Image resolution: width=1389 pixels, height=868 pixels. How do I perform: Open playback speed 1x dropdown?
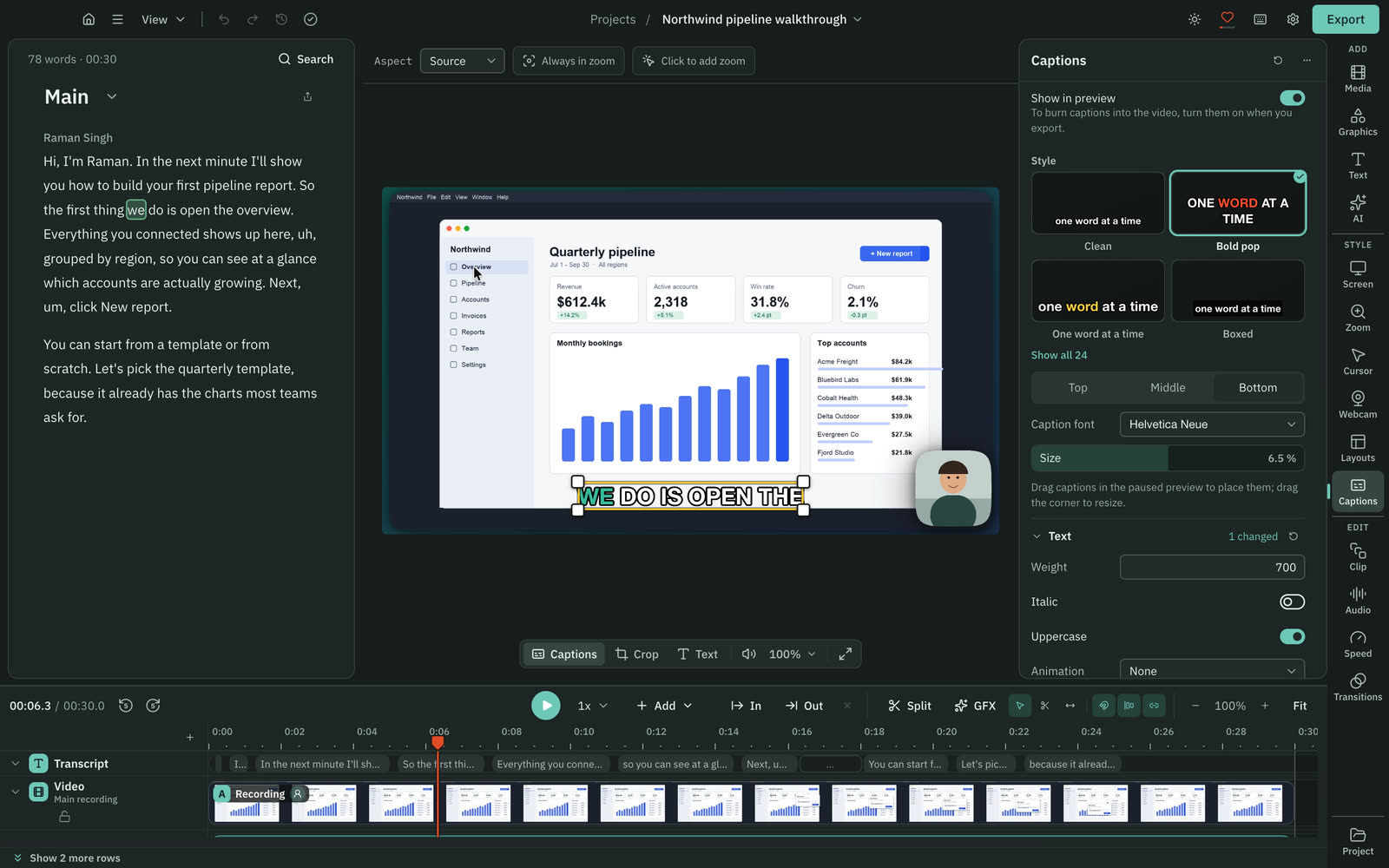click(x=592, y=706)
